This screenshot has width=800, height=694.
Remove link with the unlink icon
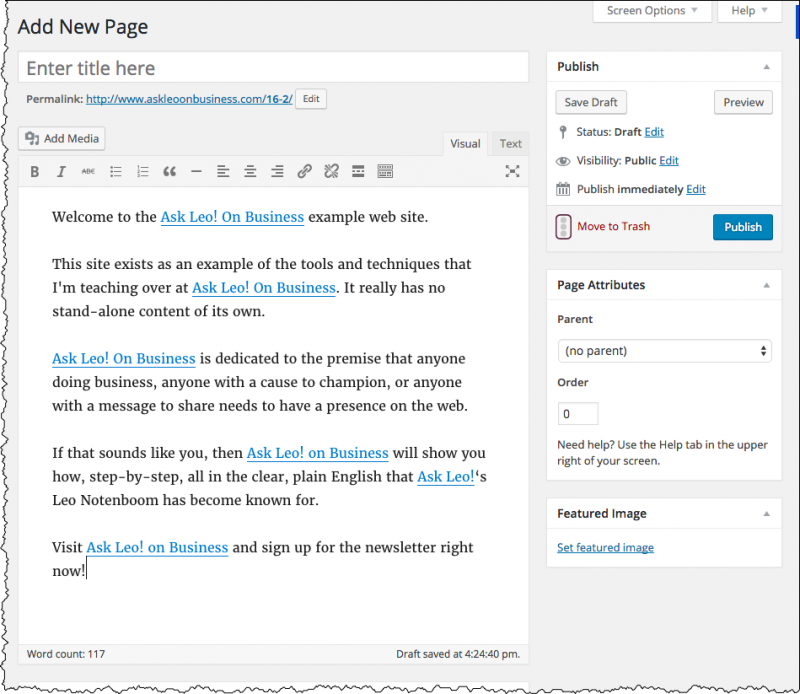(332, 171)
